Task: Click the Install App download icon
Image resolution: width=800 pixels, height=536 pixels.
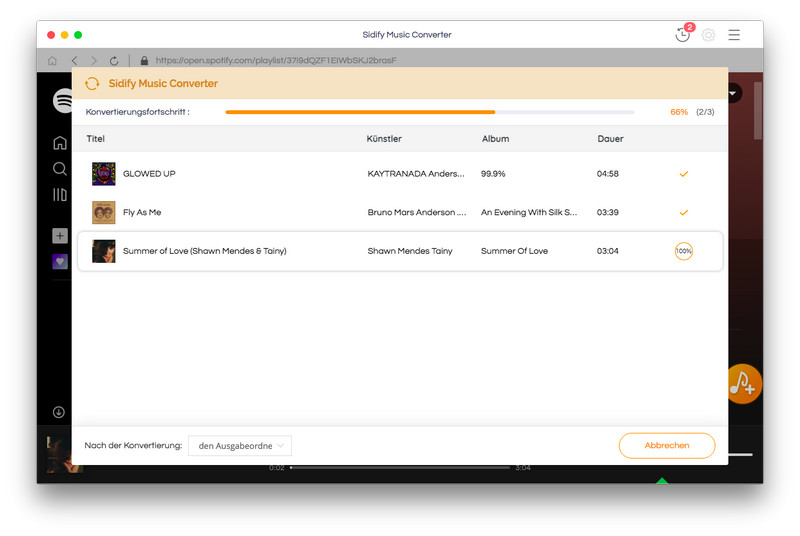Action: pyautogui.click(x=59, y=412)
